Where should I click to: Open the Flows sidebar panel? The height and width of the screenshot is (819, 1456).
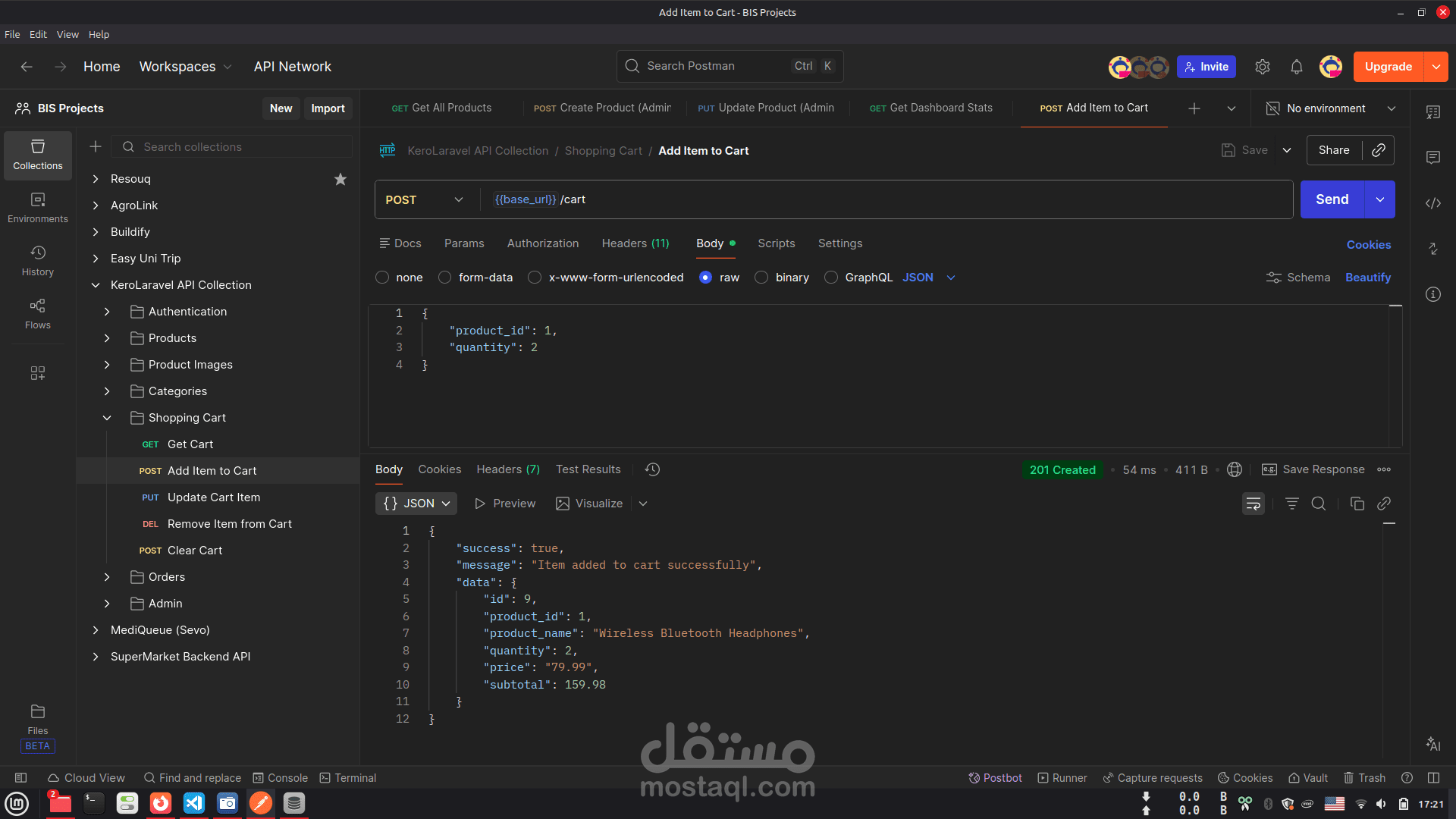(37, 313)
